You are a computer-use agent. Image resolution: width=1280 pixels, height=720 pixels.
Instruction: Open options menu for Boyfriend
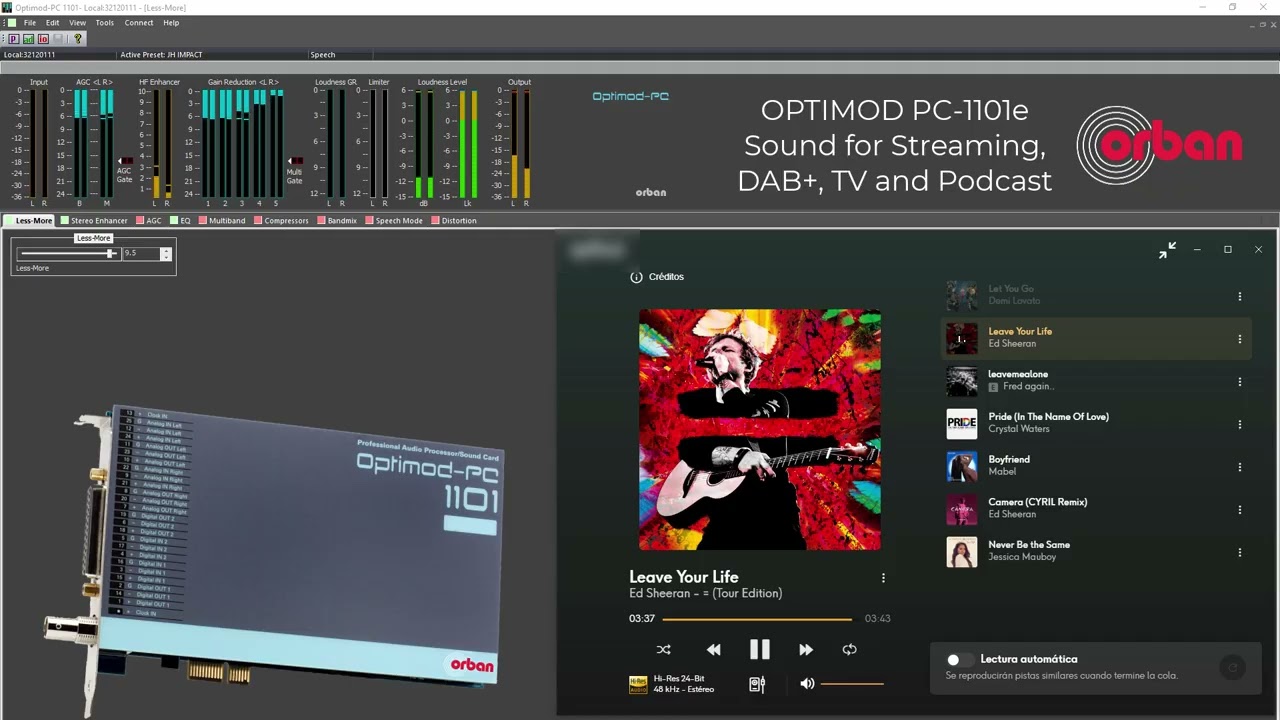coord(1240,467)
